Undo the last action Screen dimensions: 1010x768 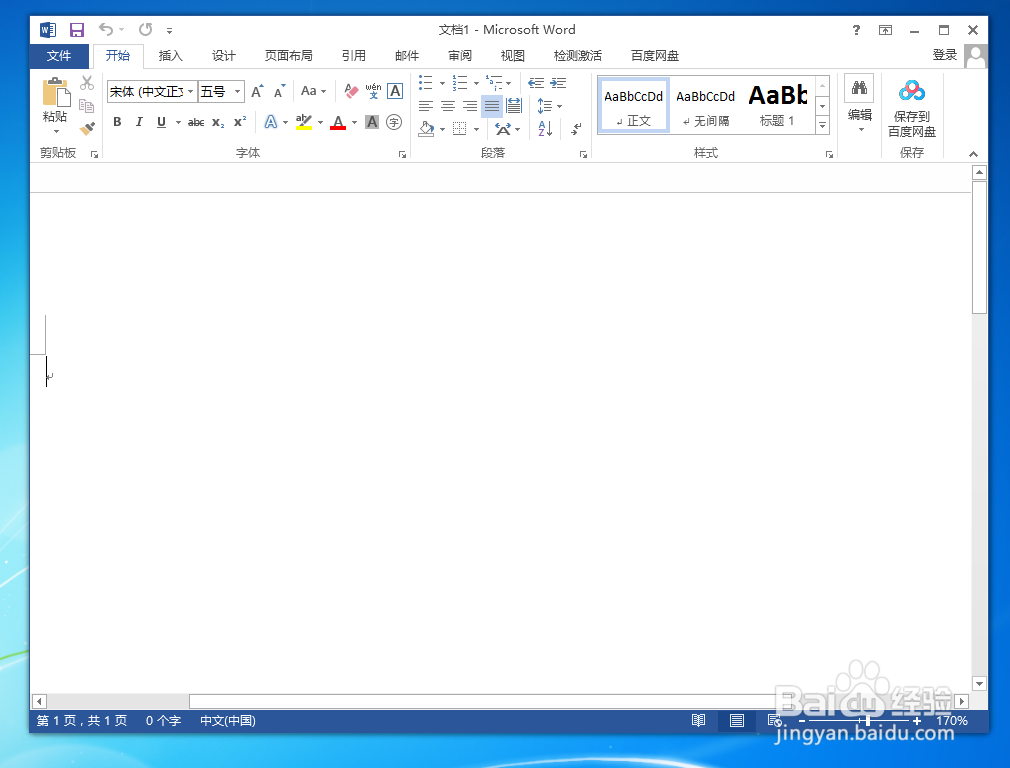[x=106, y=30]
